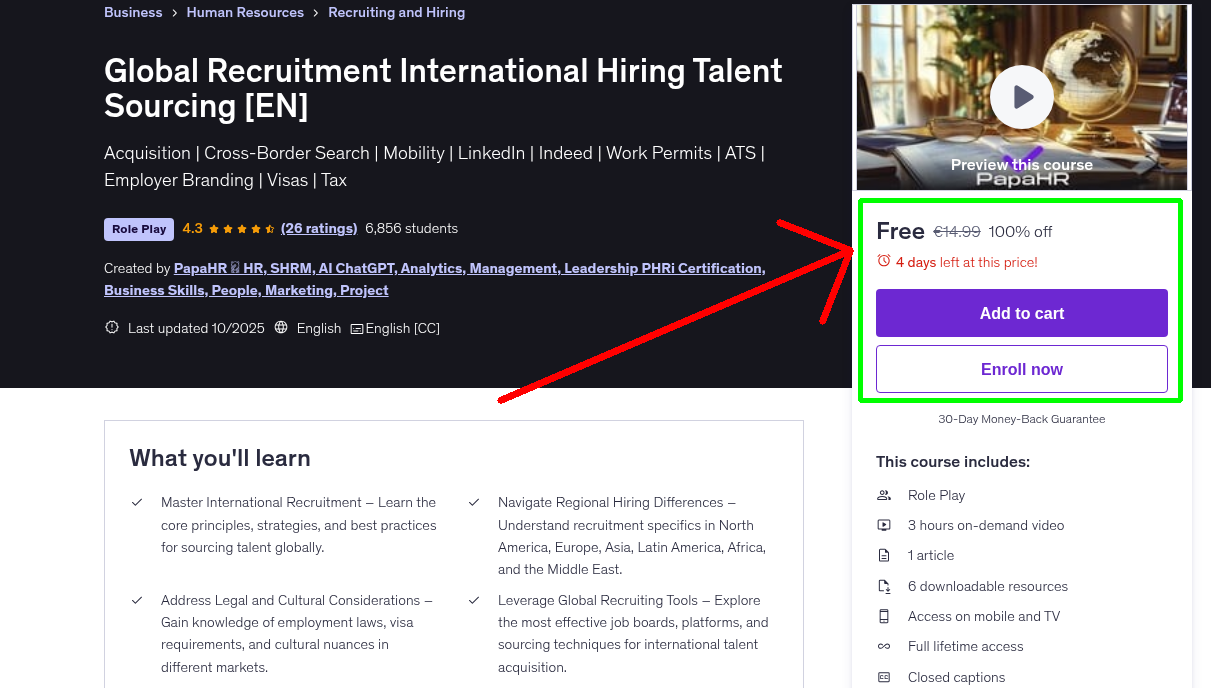Click the Enroll now button
Screen dimensions: 1211x688
click(1021, 368)
